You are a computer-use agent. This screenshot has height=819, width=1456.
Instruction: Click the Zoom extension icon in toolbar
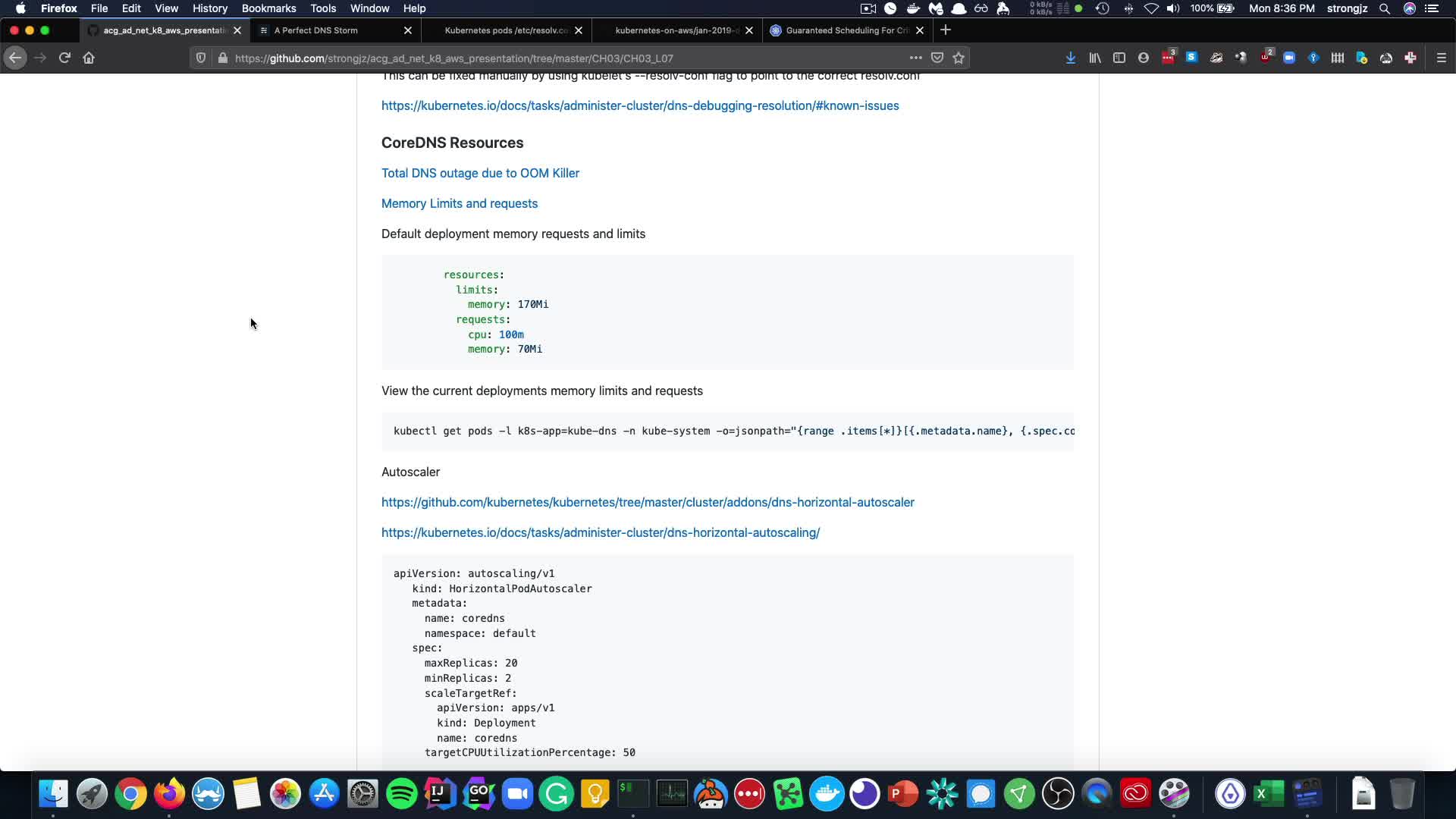[1288, 58]
